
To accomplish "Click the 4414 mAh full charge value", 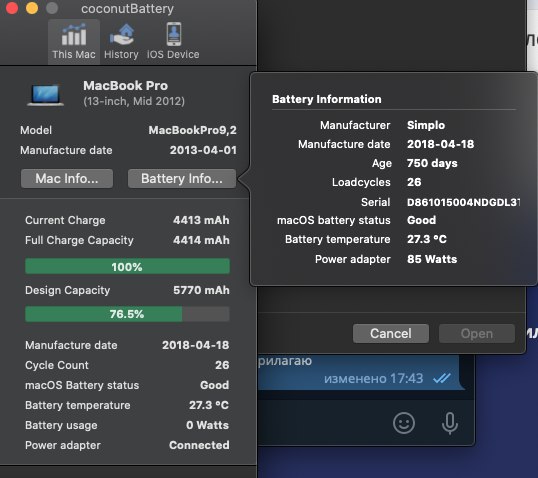I will click(201, 240).
